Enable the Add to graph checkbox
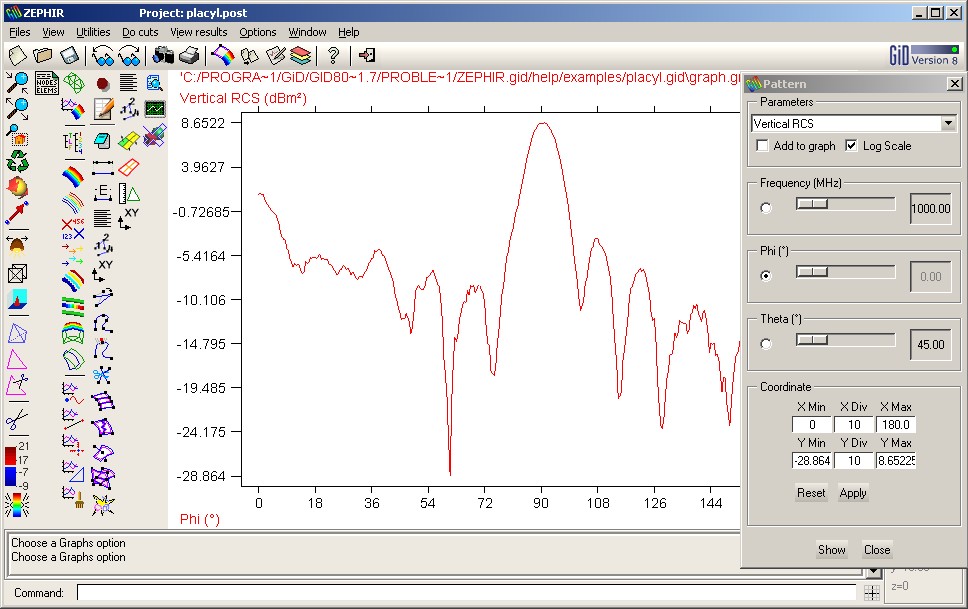Screen dimensions: 968x609 (x=762, y=146)
